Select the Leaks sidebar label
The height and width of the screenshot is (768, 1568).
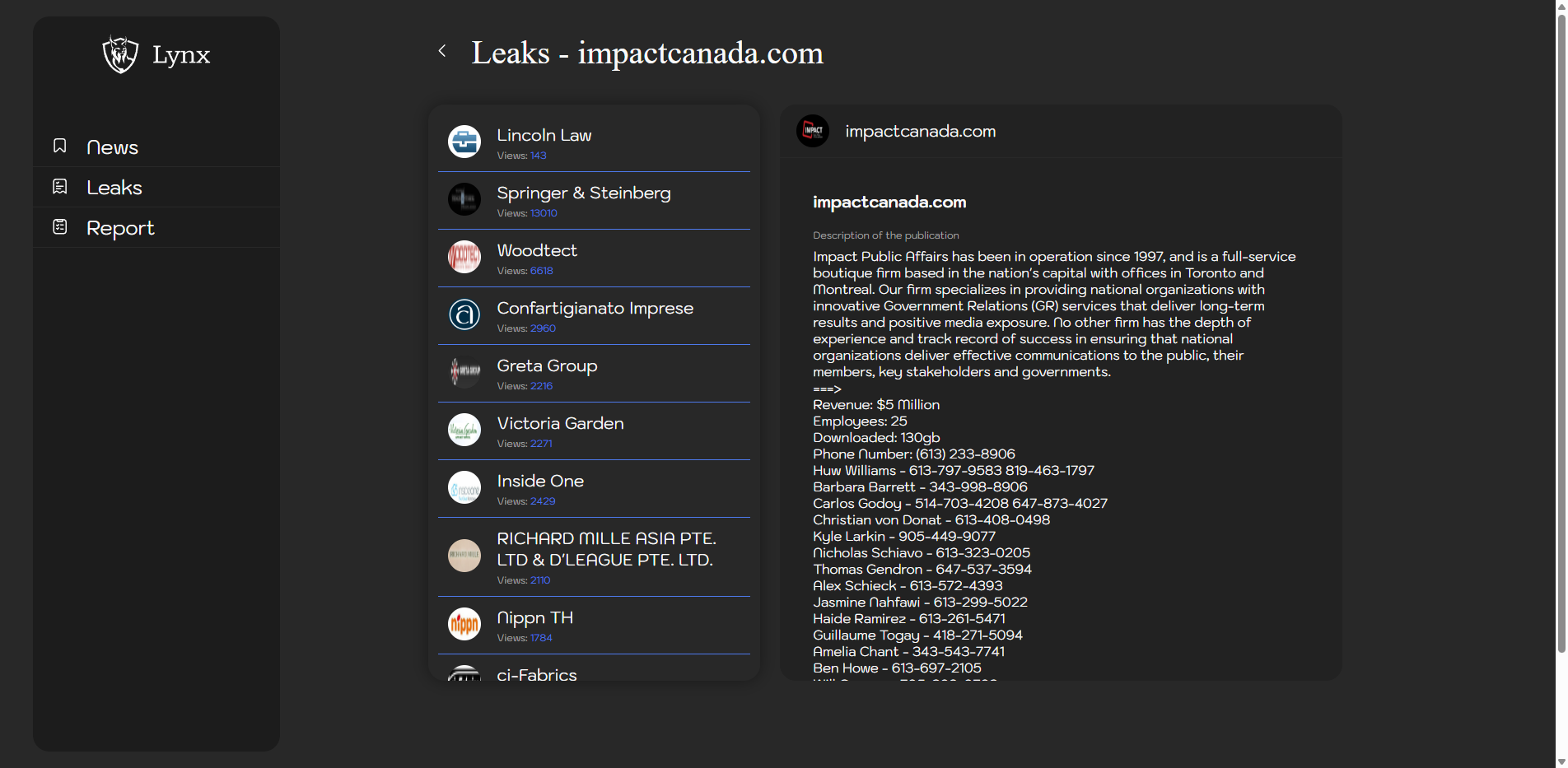114,188
